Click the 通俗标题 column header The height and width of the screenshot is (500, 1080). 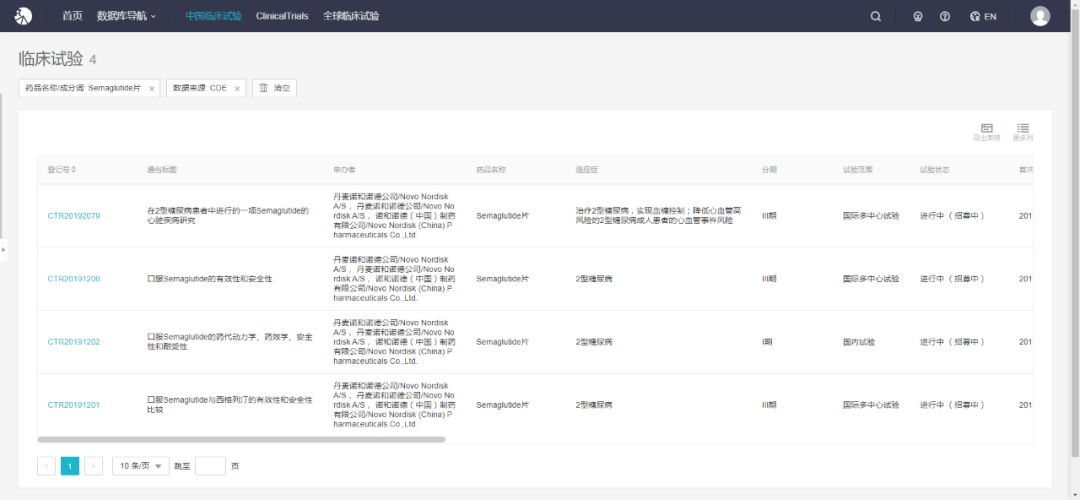[162, 169]
